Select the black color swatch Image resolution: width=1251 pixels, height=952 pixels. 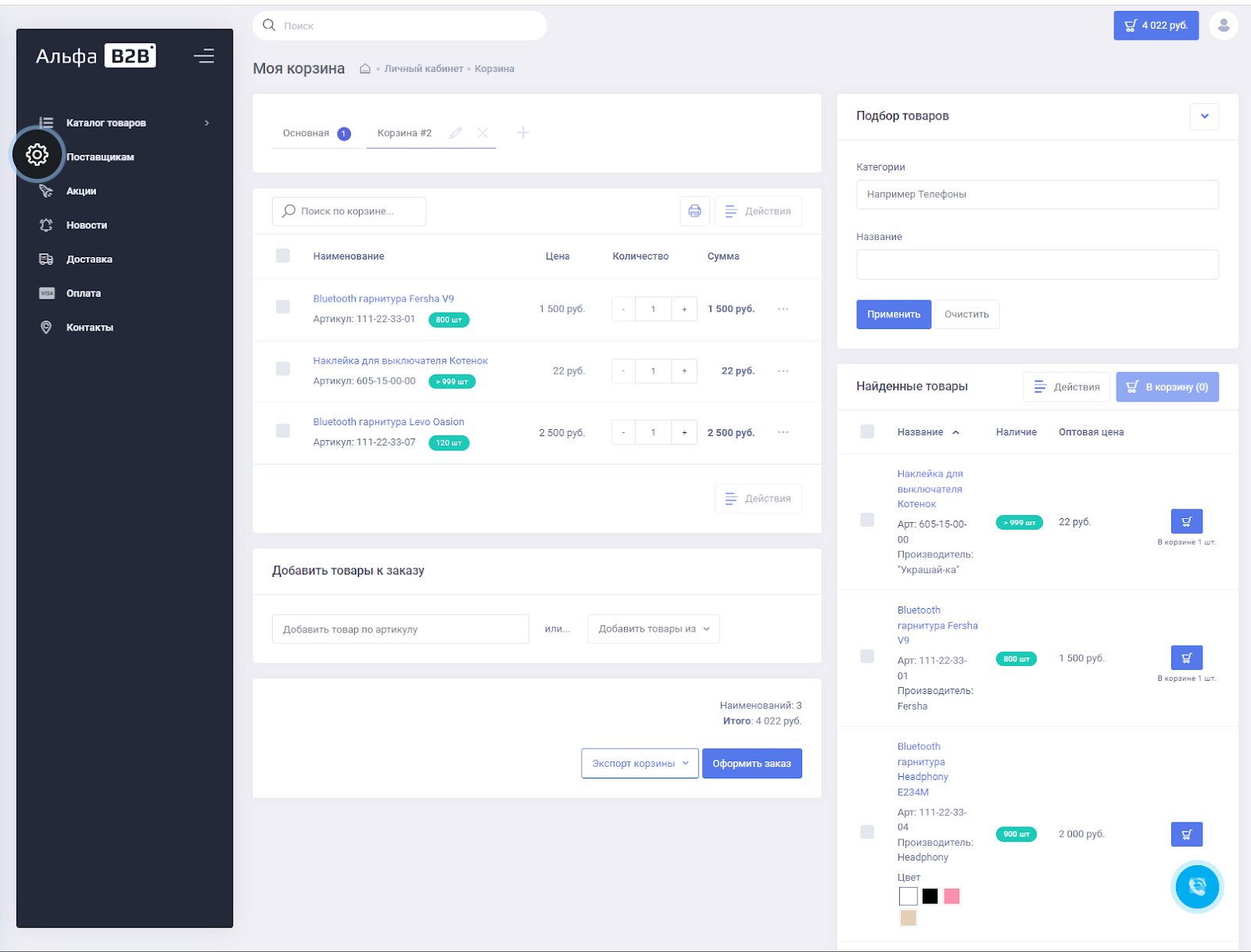point(930,897)
